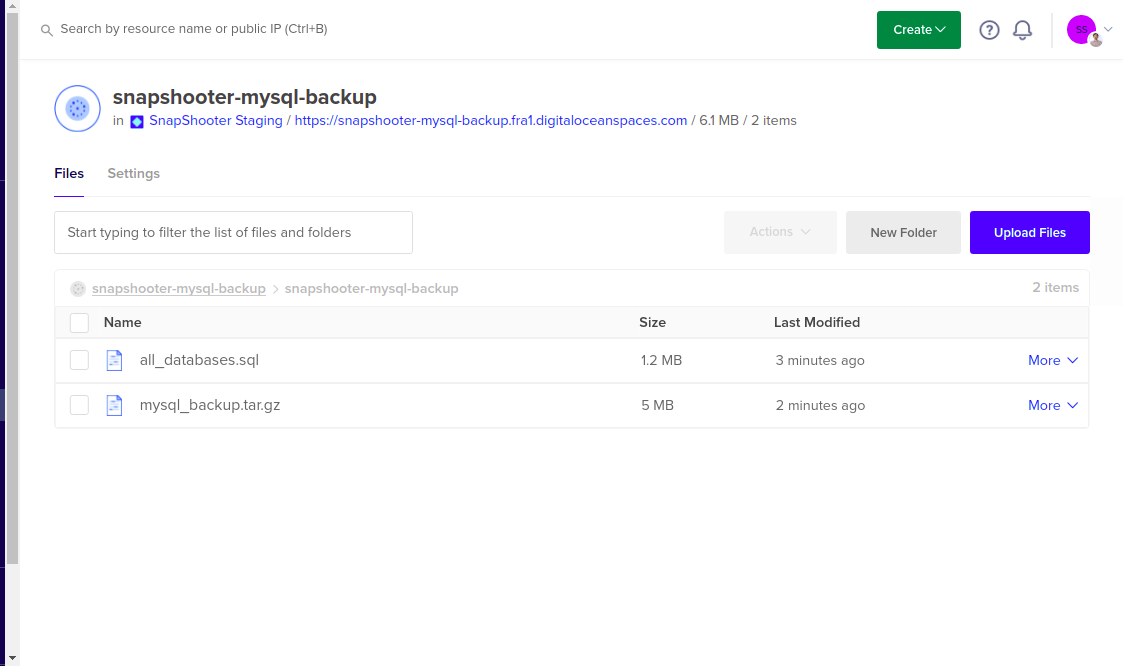The height and width of the screenshot is (666, 1123).
Task: Open the digitaloceanspaces.com Space URL link
Action: (x=491, y=120)
